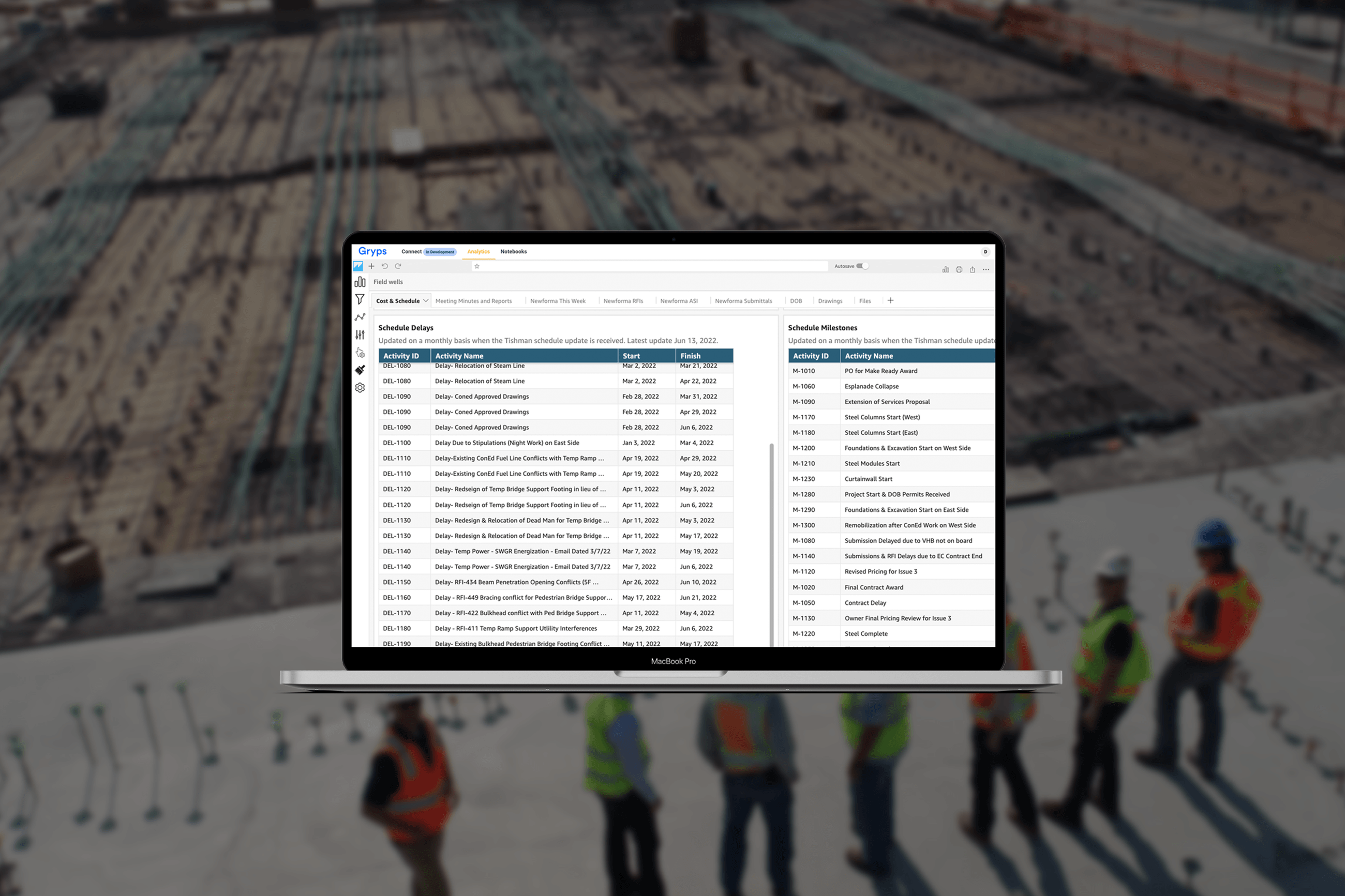Open the Visualize bar chart sidebar icon
This screenshot has height=896, width=1345.
[360, 282]
